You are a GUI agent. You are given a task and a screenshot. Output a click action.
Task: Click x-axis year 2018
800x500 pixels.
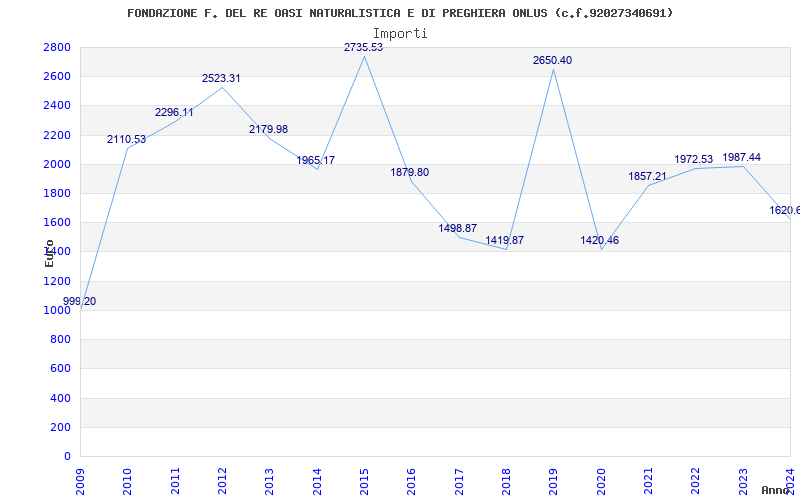[506, 481]
